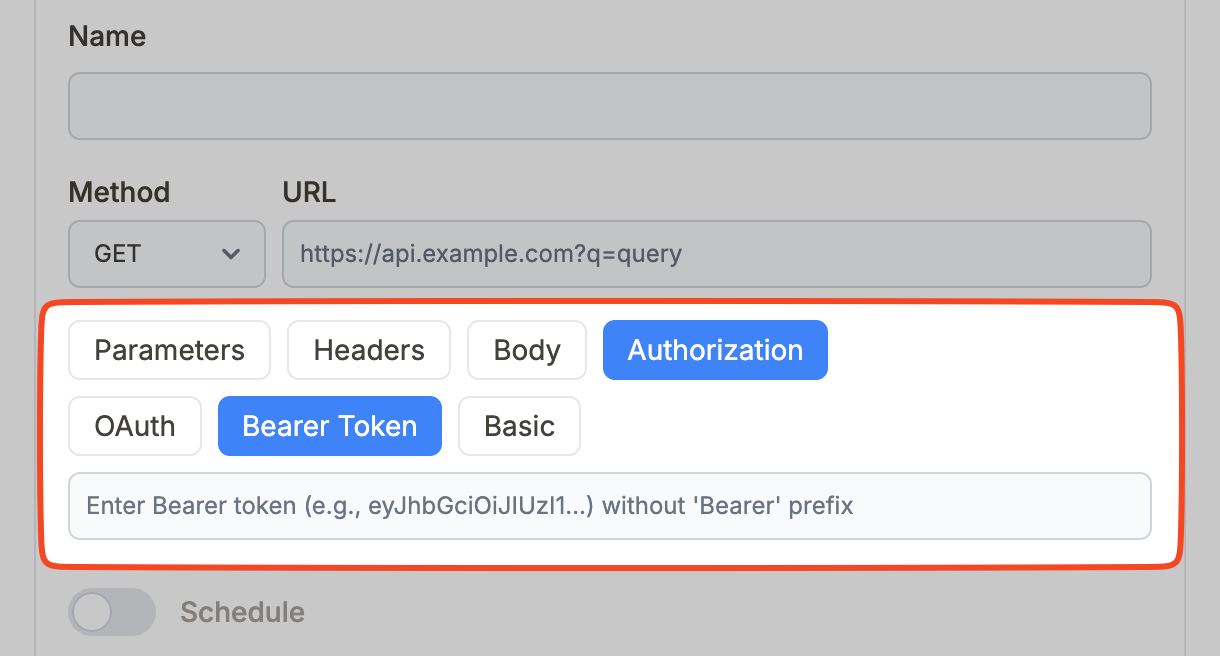
Task: Select the Body tab
Action: 527,350
